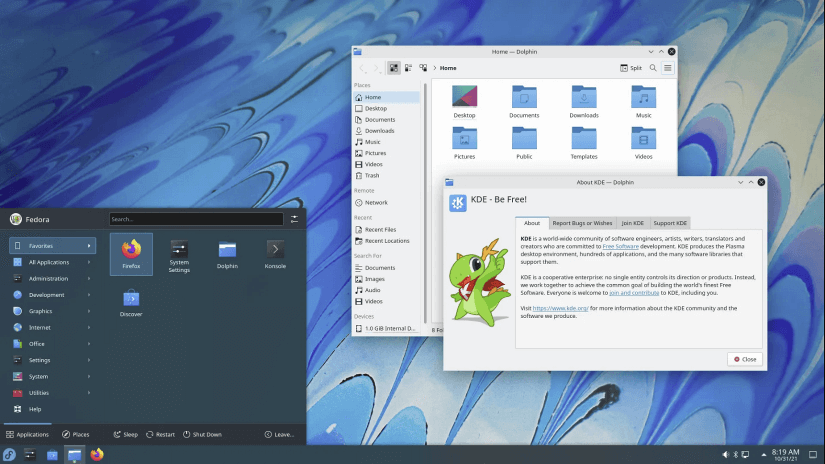Expand the Graphics category
Image resolution: width=825 pixels, height=464 pixels.
click(53, 311)
